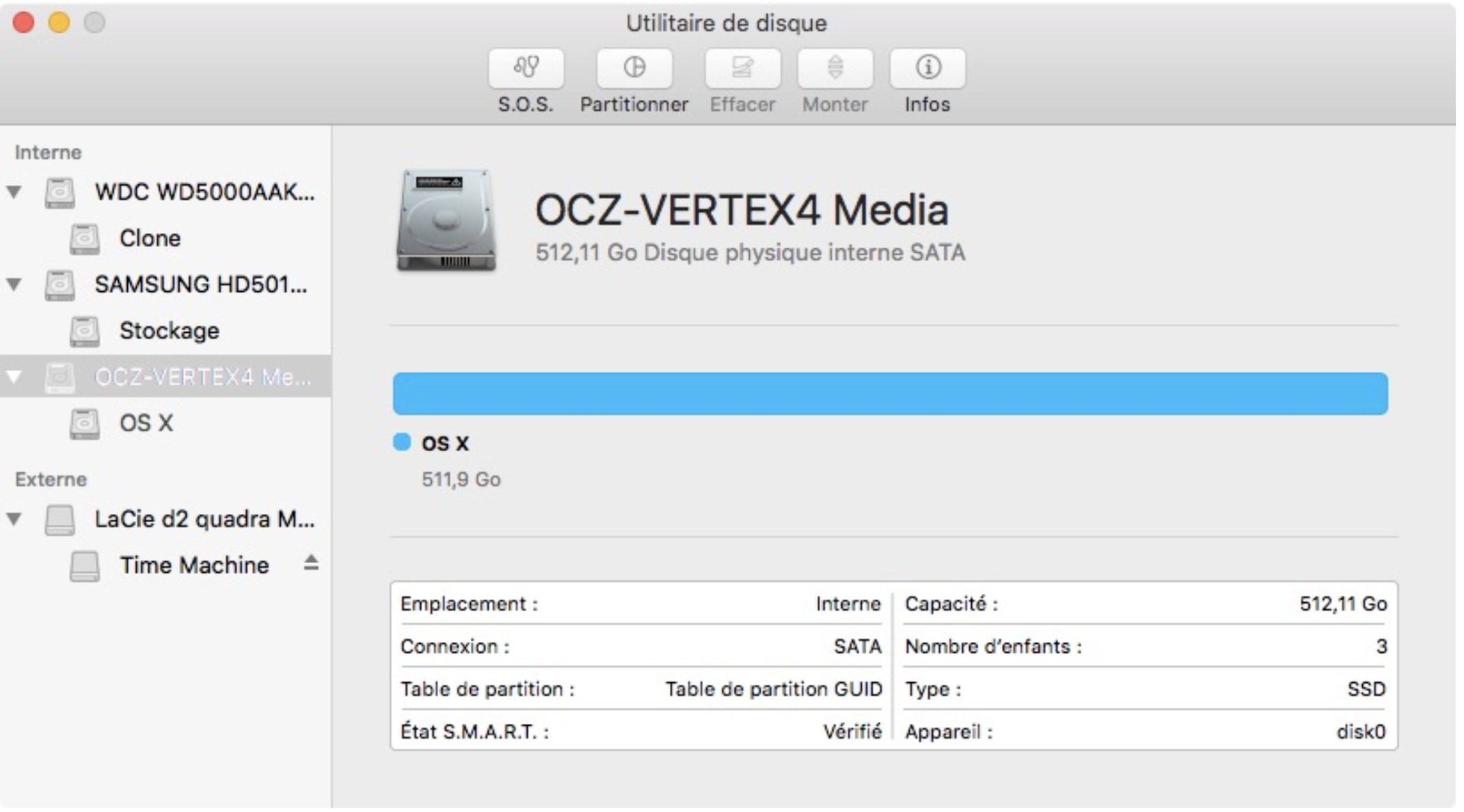Click the S.O.S. first aid icon
Viewport: 1464px width, 812px height.
(526, 68)
